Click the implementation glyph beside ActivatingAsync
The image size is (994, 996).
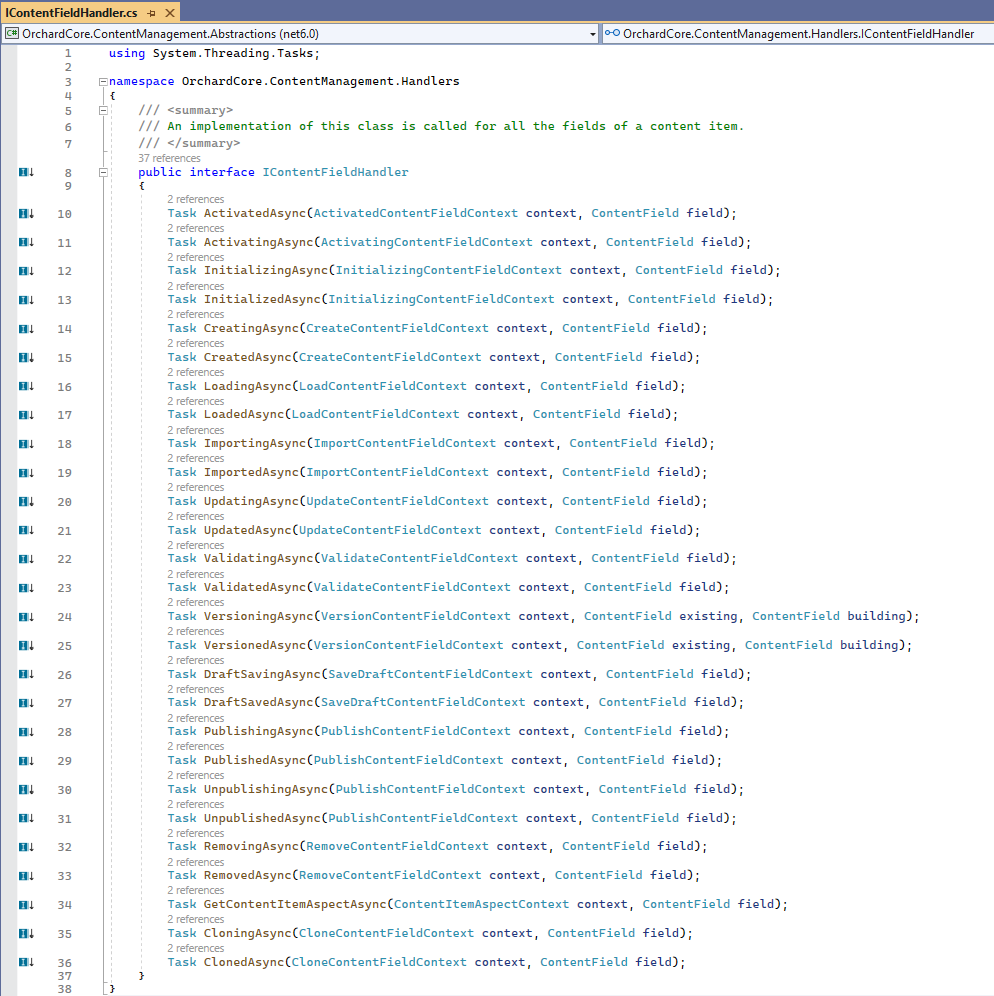pos(26,242)
